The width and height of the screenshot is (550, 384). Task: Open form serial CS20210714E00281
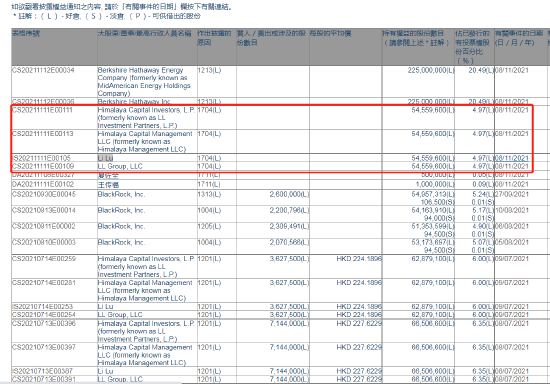pyautogui.click(x=43, y=283)
